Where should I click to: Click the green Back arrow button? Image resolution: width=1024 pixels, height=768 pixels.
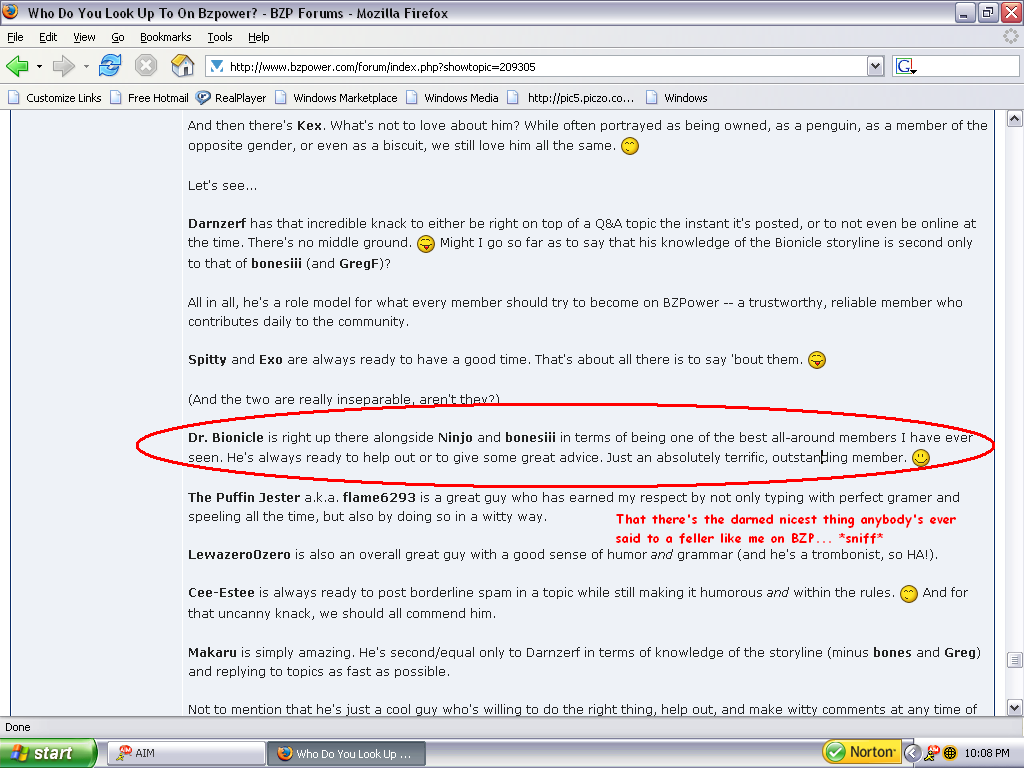18,66
